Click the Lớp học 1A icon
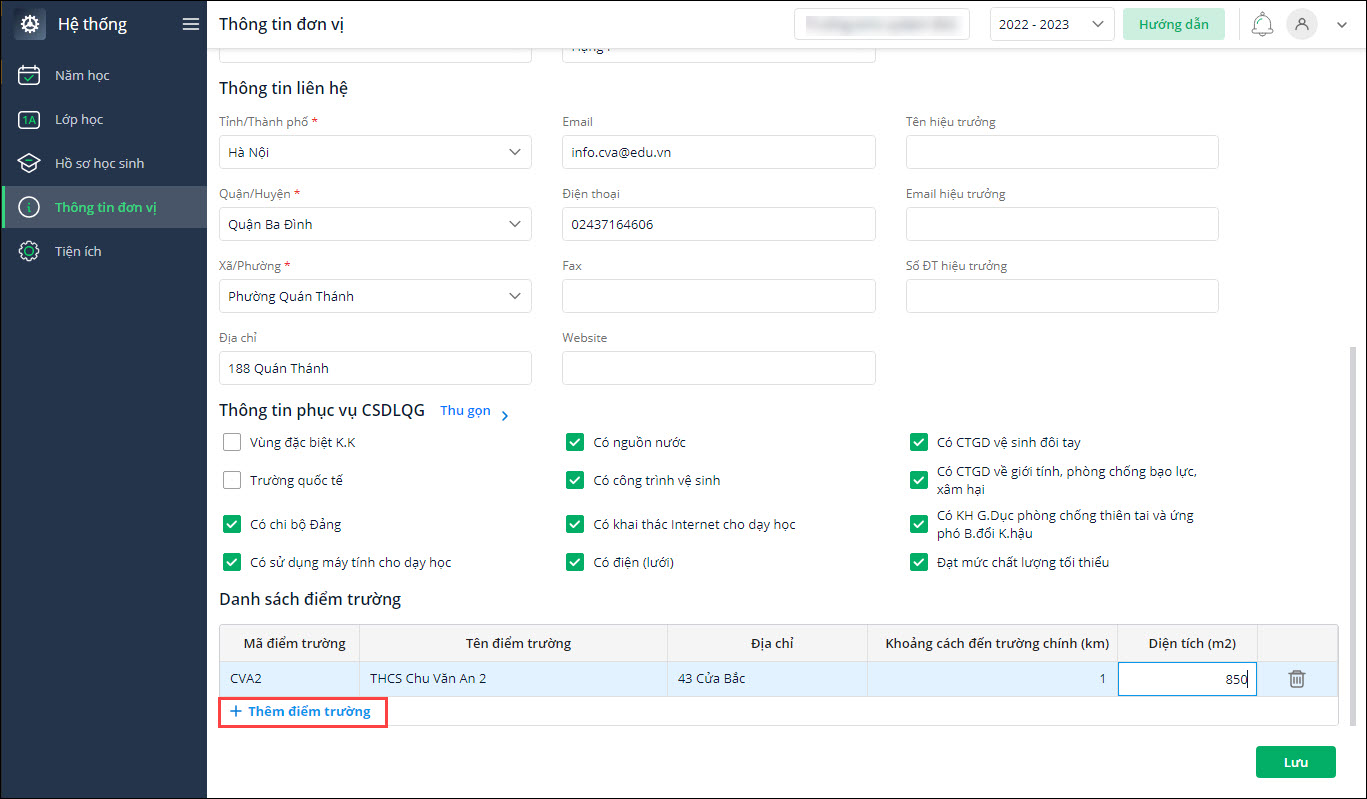 click(29, 120)
